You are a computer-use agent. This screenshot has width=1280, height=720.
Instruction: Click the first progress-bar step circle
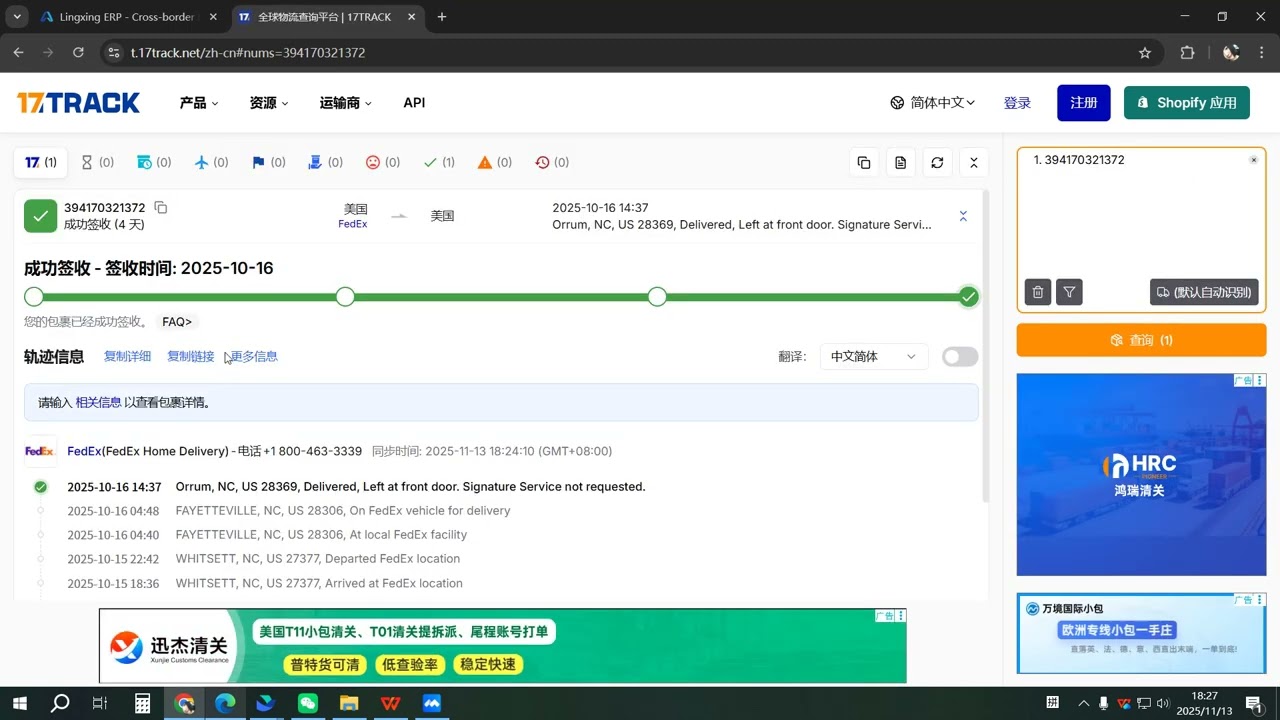(34, 297)
